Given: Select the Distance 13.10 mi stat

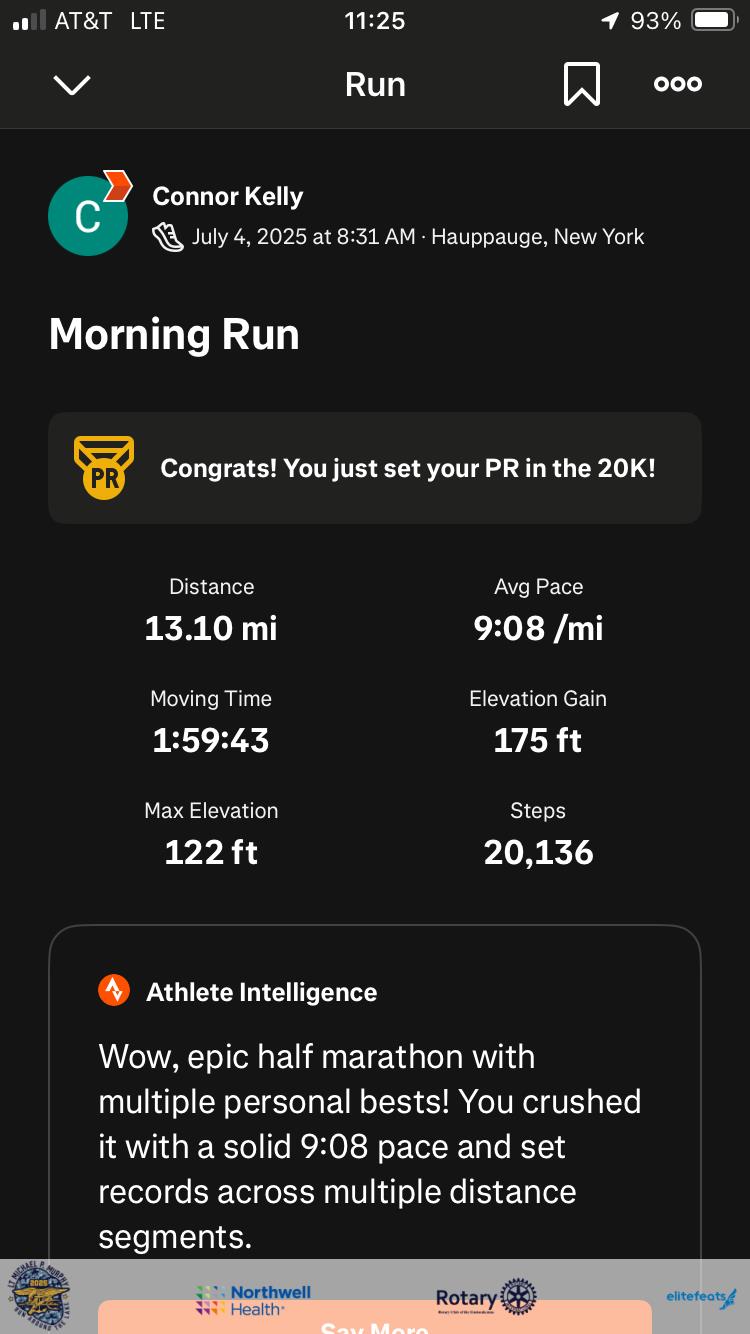Looking at the screenshot, I should click(x=211, y=610).
